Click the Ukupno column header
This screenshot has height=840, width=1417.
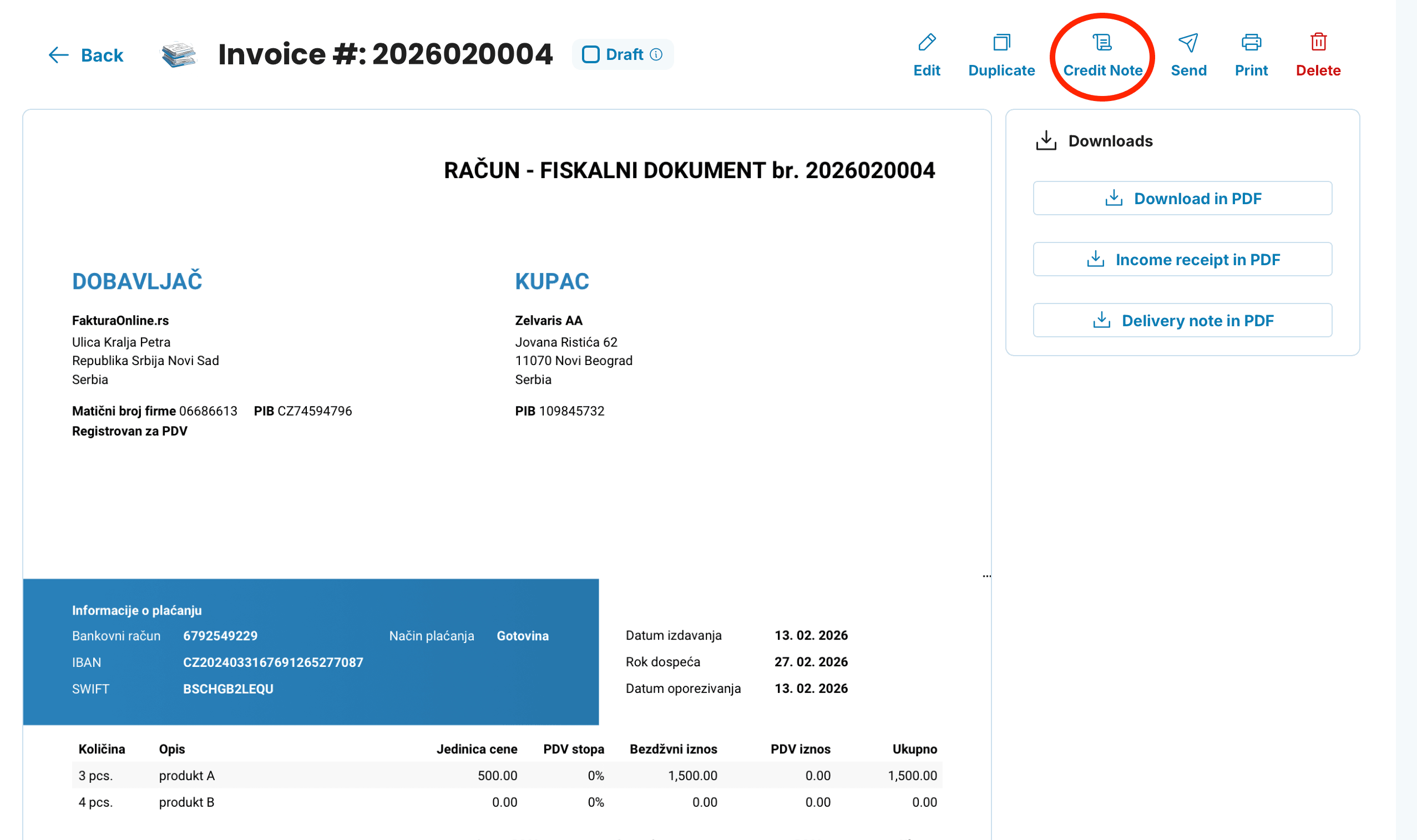pos(914,749)
